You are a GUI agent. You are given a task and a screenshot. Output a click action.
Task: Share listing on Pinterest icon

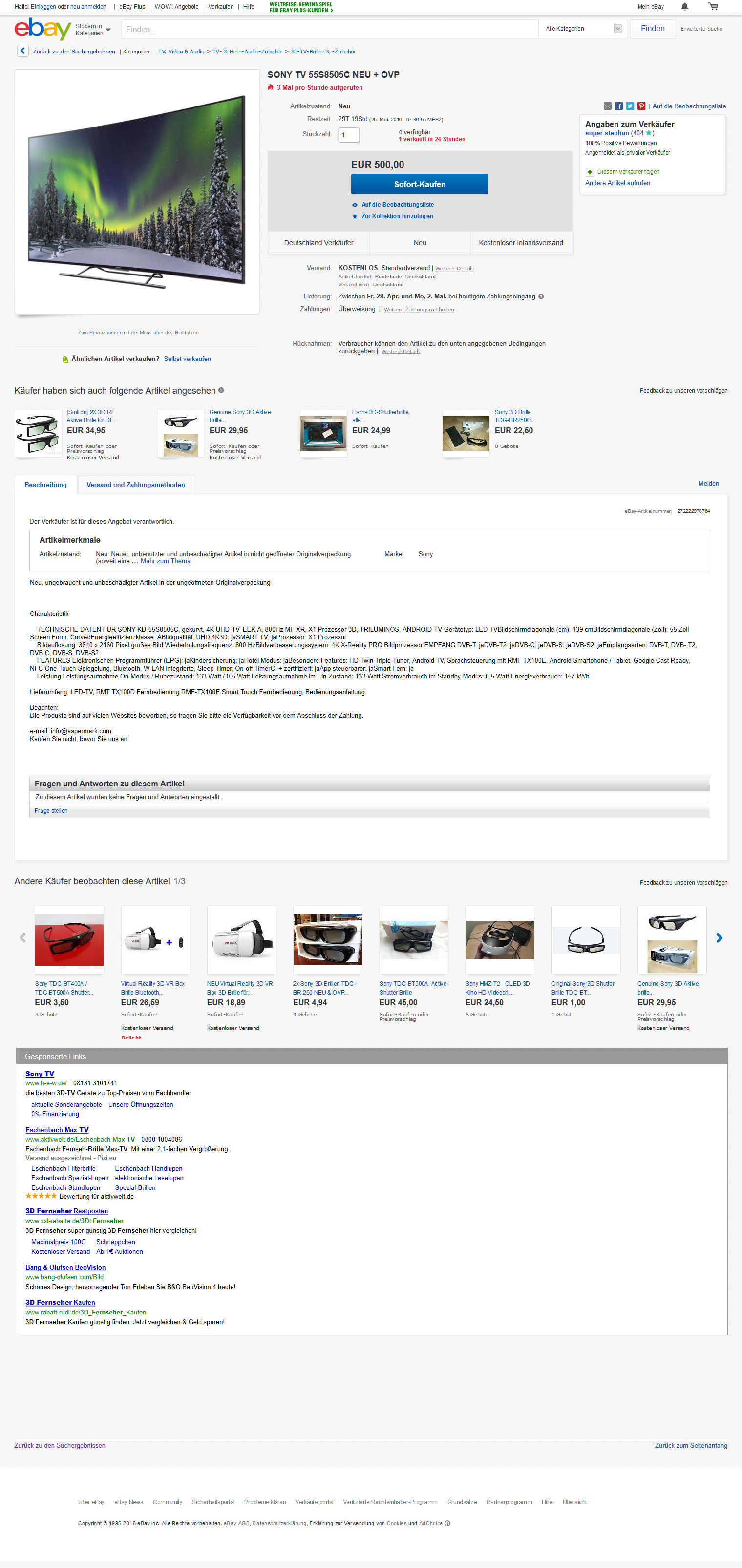click(641, 106)
